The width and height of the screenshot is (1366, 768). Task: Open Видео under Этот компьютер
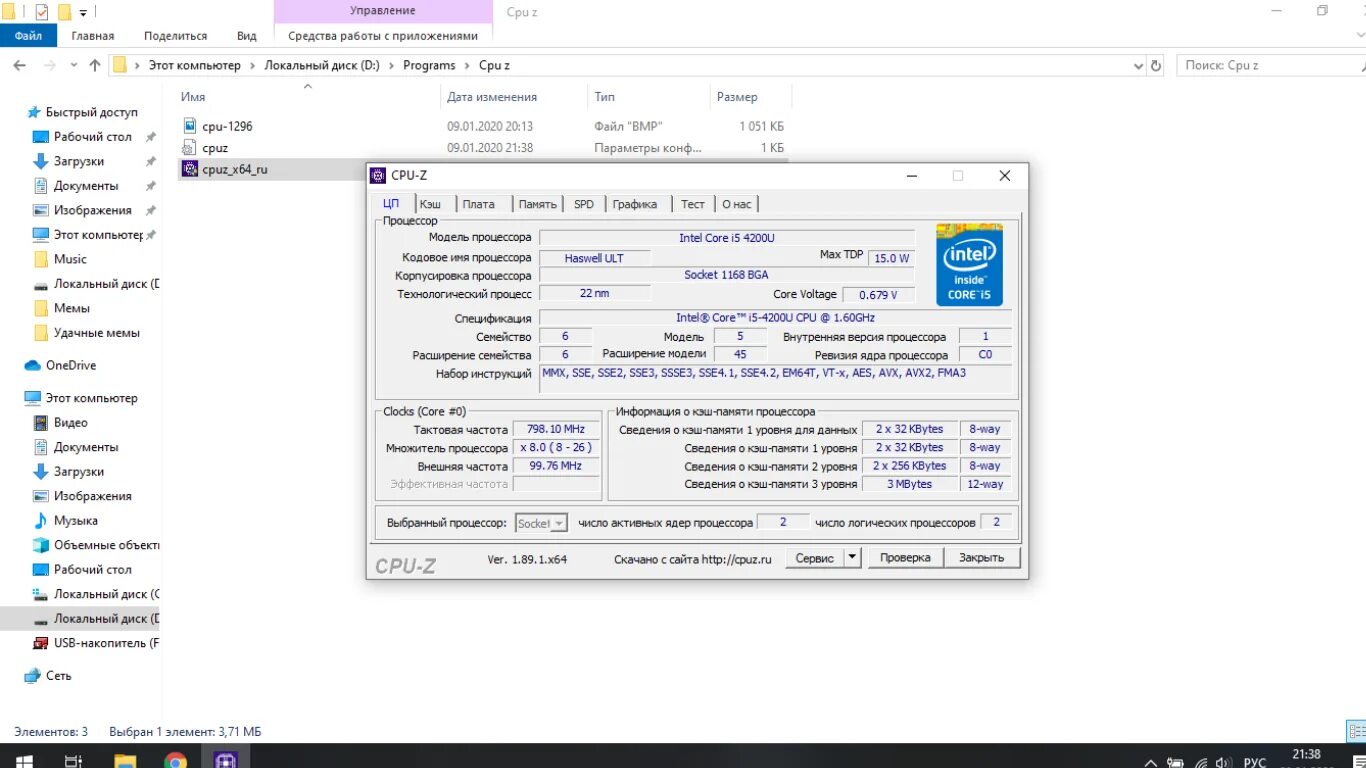[70, 423]
